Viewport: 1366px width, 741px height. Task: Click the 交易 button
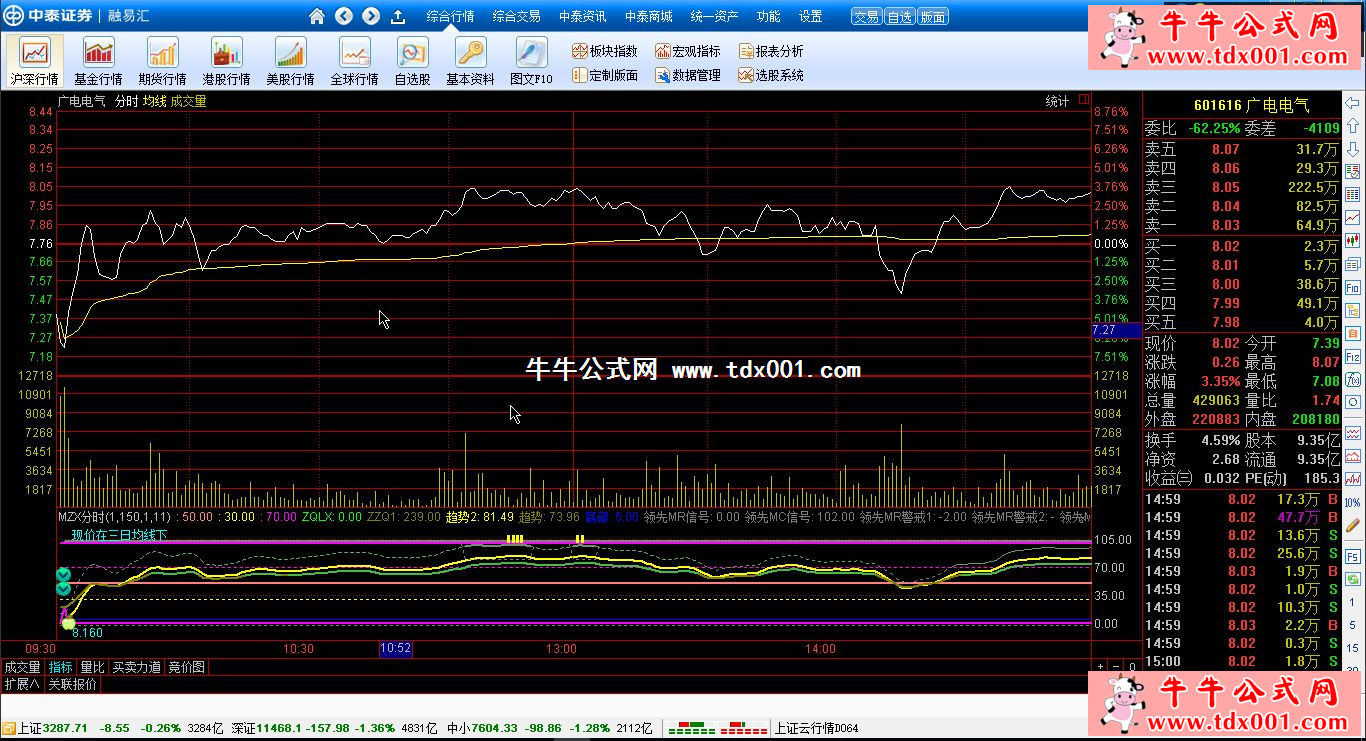point(866,16)
